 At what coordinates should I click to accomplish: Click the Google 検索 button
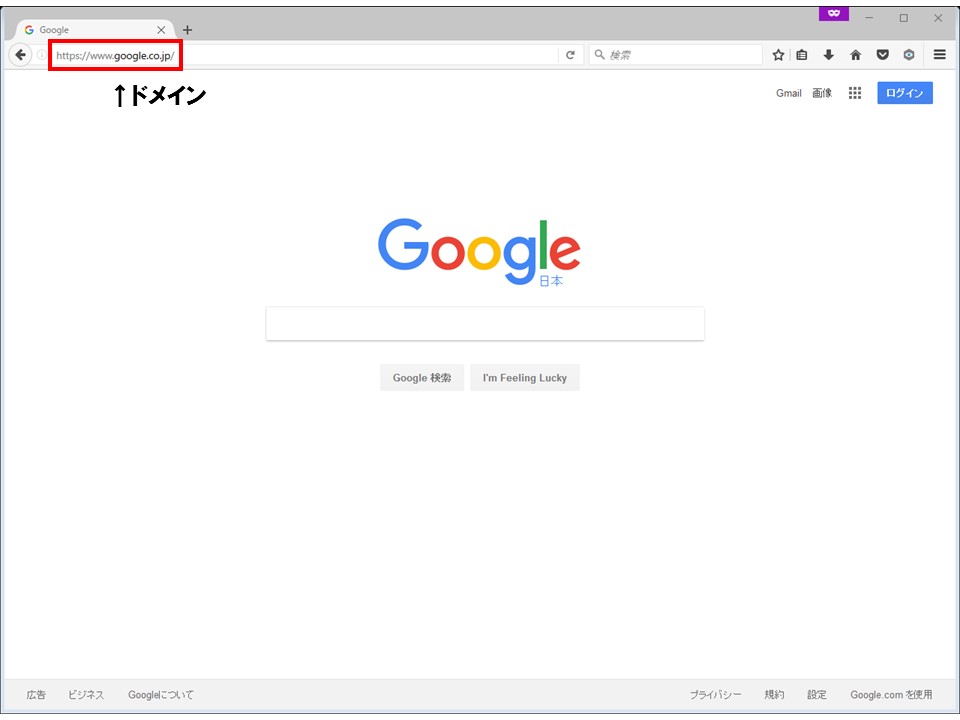click(x=422, y=378)
